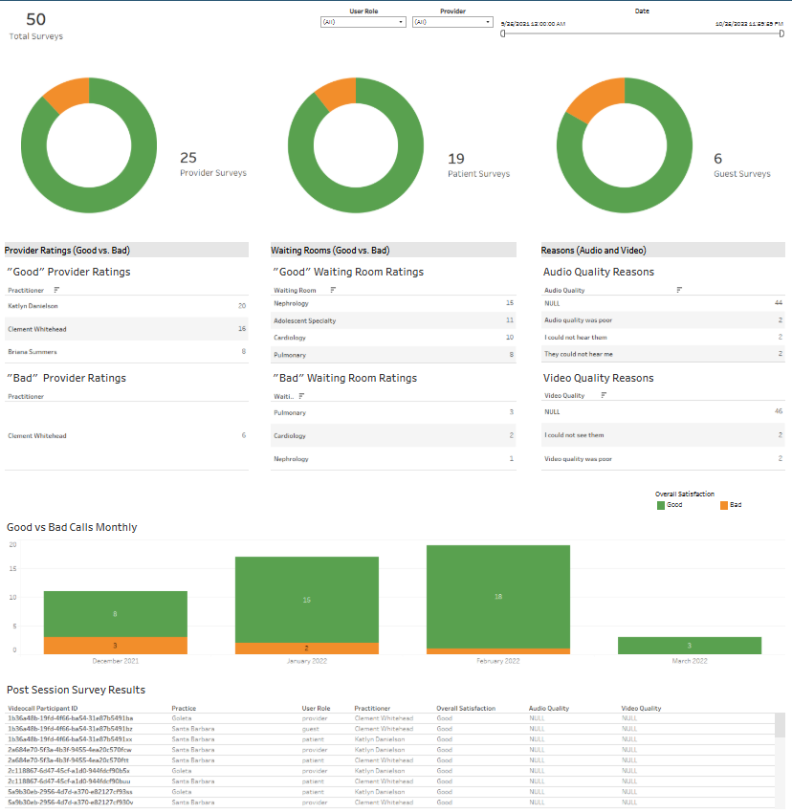Sort the Audio Quality reasons list
The height and width of the screenshot is (810, 792).
coord(679,289)
